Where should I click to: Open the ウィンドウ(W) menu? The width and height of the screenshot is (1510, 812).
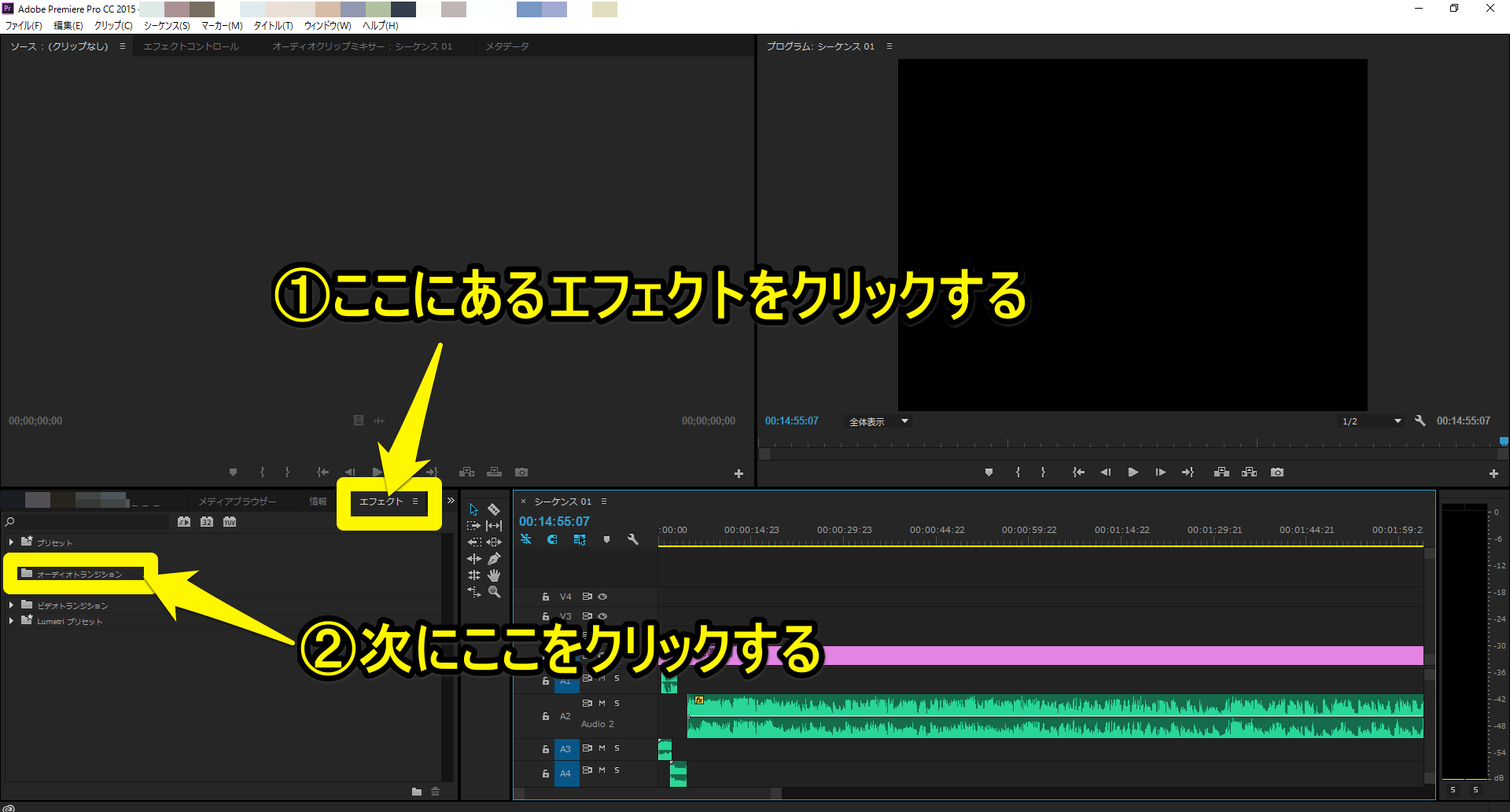[x=327, y=25]
